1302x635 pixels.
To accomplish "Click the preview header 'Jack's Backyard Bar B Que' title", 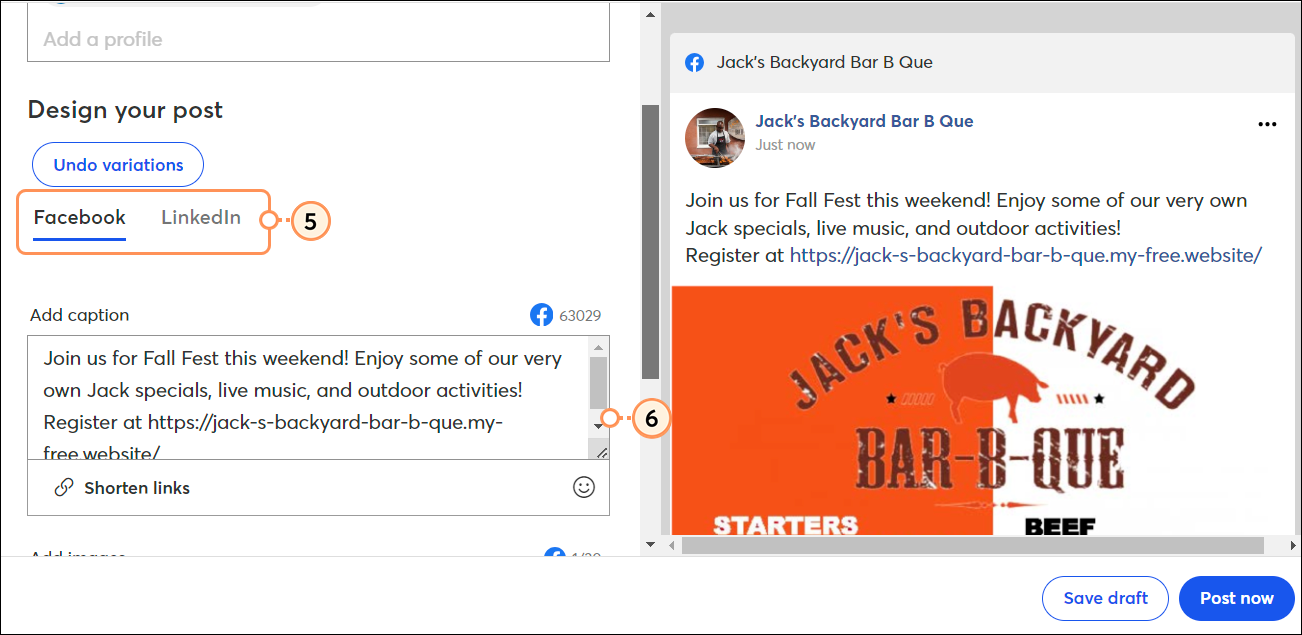I will tap(824, 62).
